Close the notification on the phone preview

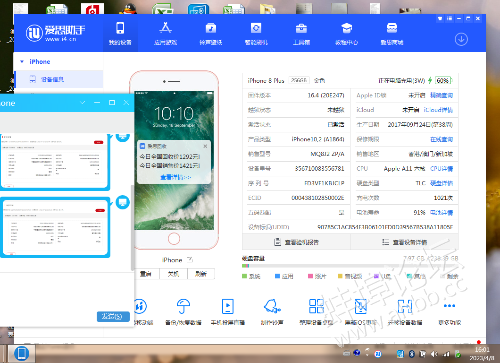205,146
